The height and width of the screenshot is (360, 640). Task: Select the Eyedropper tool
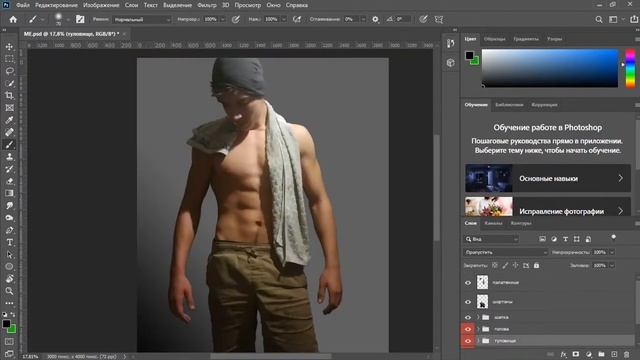point(9,120)
